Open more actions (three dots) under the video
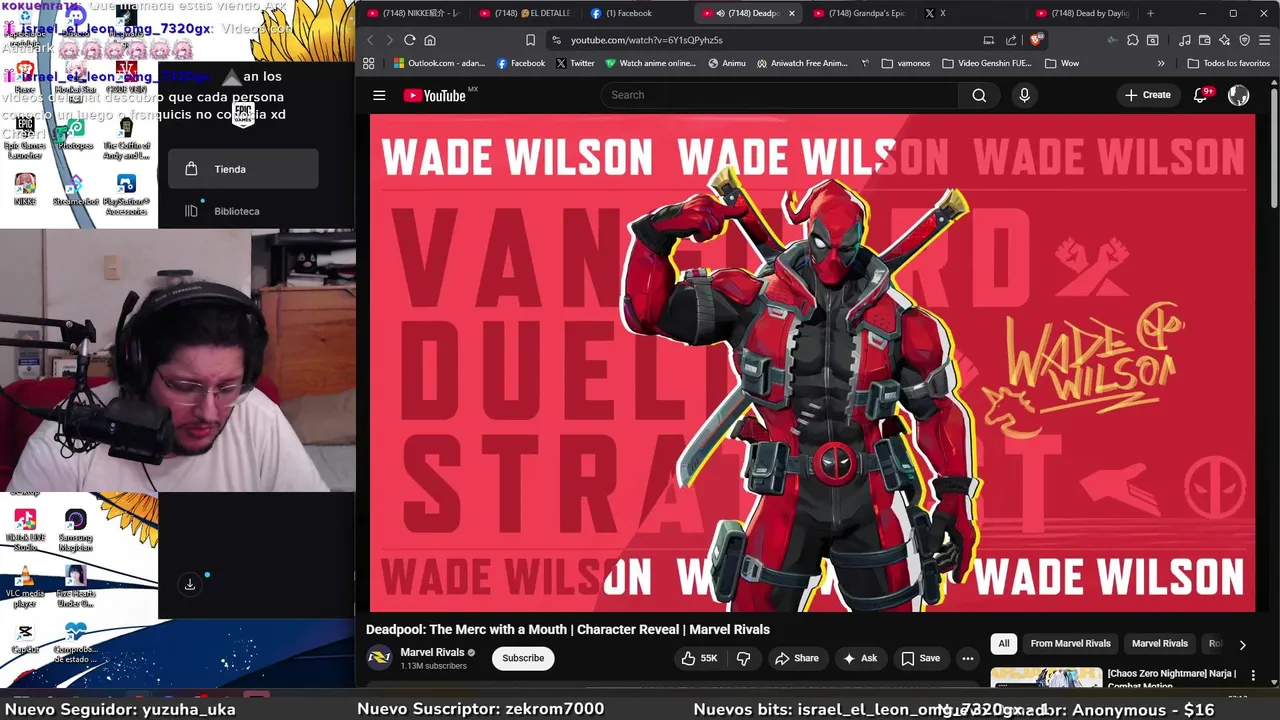1280x720 pixels. click(x=967, y=658)
